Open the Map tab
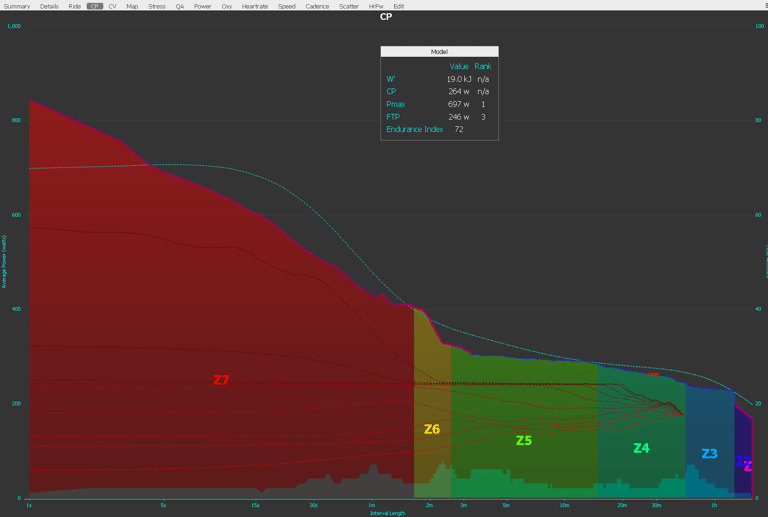Screen dimensions: 768x517 click(x=132, y=6)
